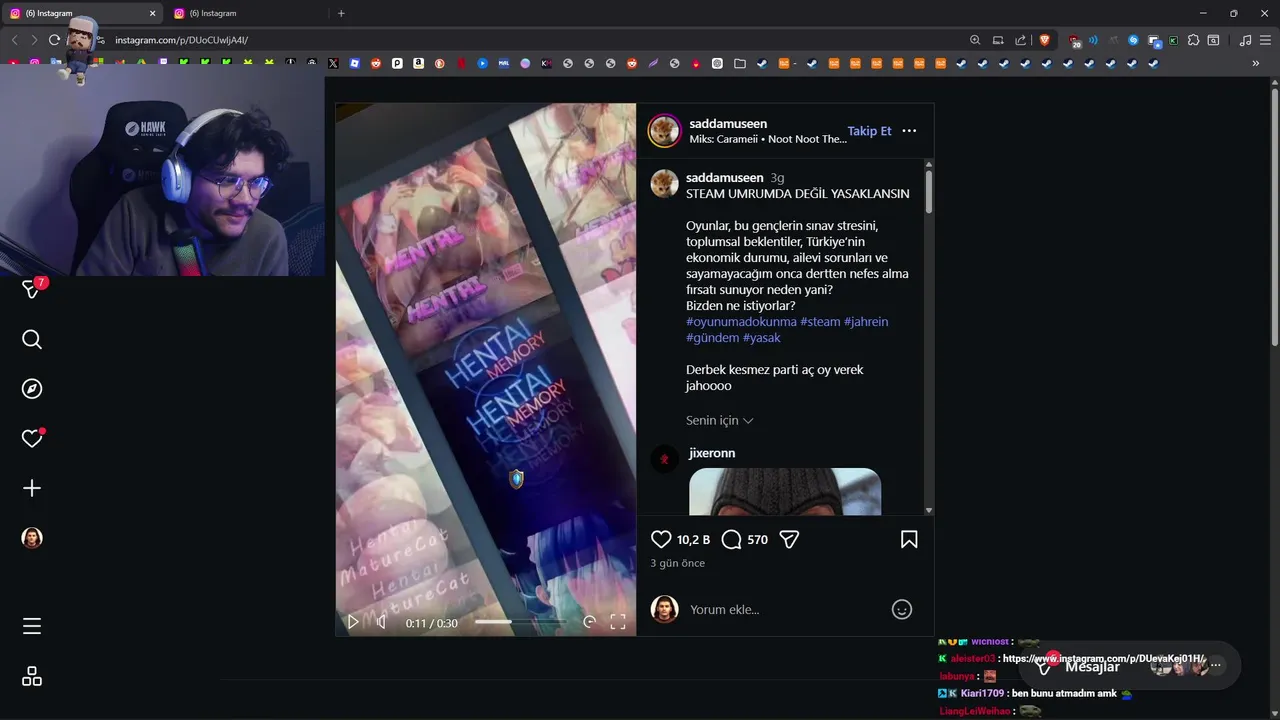This screenshot has width=1280, height=720.
Task: Click the Yorum ekle comment input field
Action: (785, 609)
